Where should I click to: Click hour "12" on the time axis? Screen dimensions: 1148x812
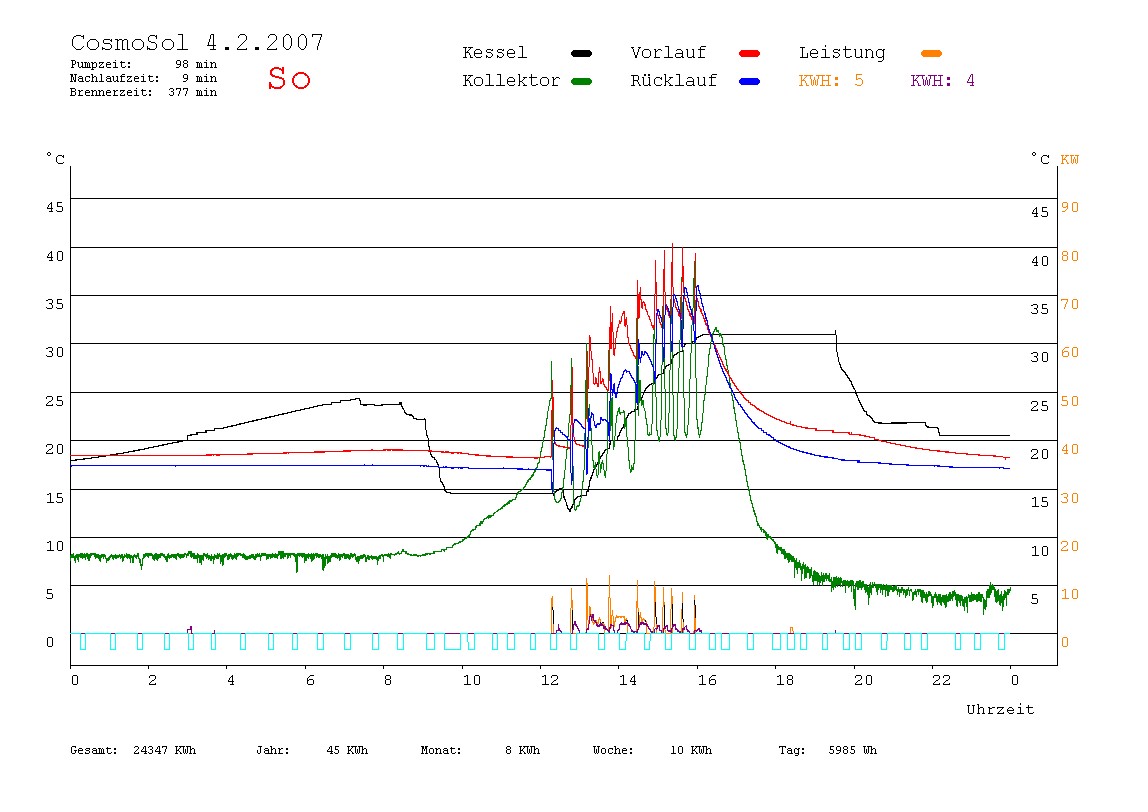550,680
